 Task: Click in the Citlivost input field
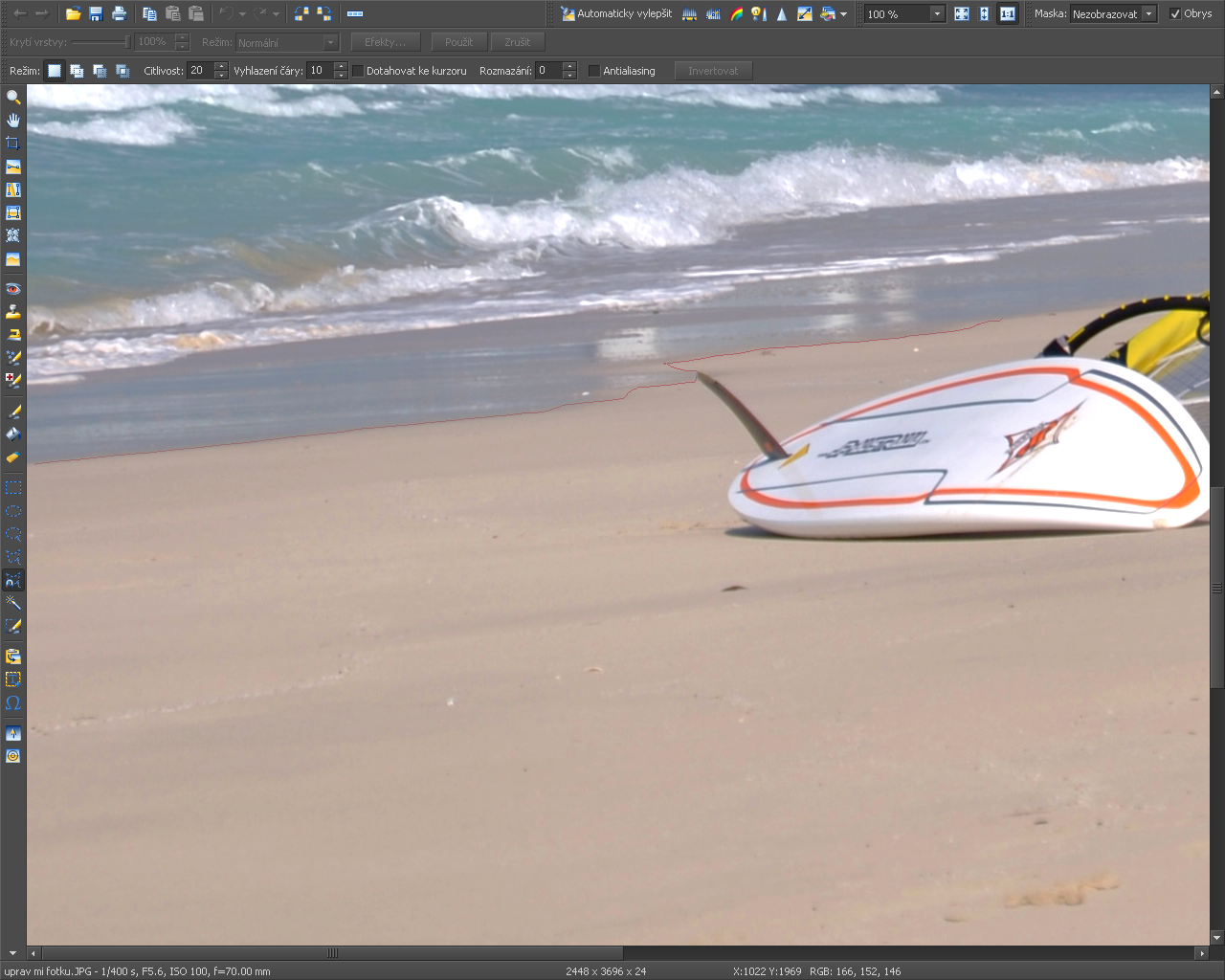[201, 71]
